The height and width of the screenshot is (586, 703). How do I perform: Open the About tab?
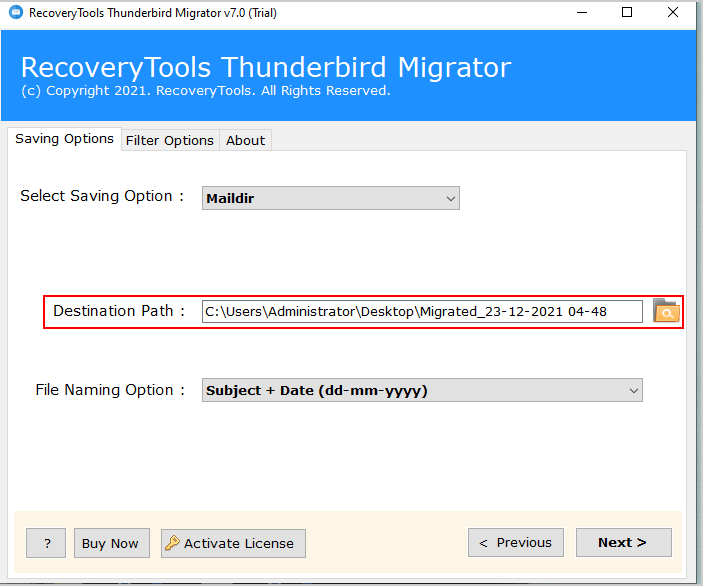point(245,140)
